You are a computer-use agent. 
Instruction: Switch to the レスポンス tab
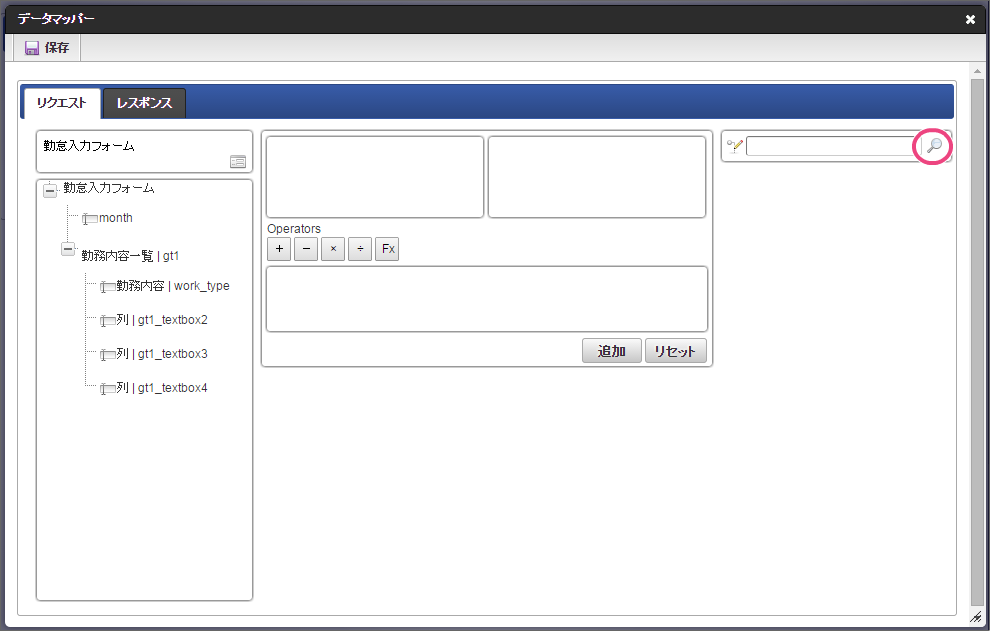[145, 103]
